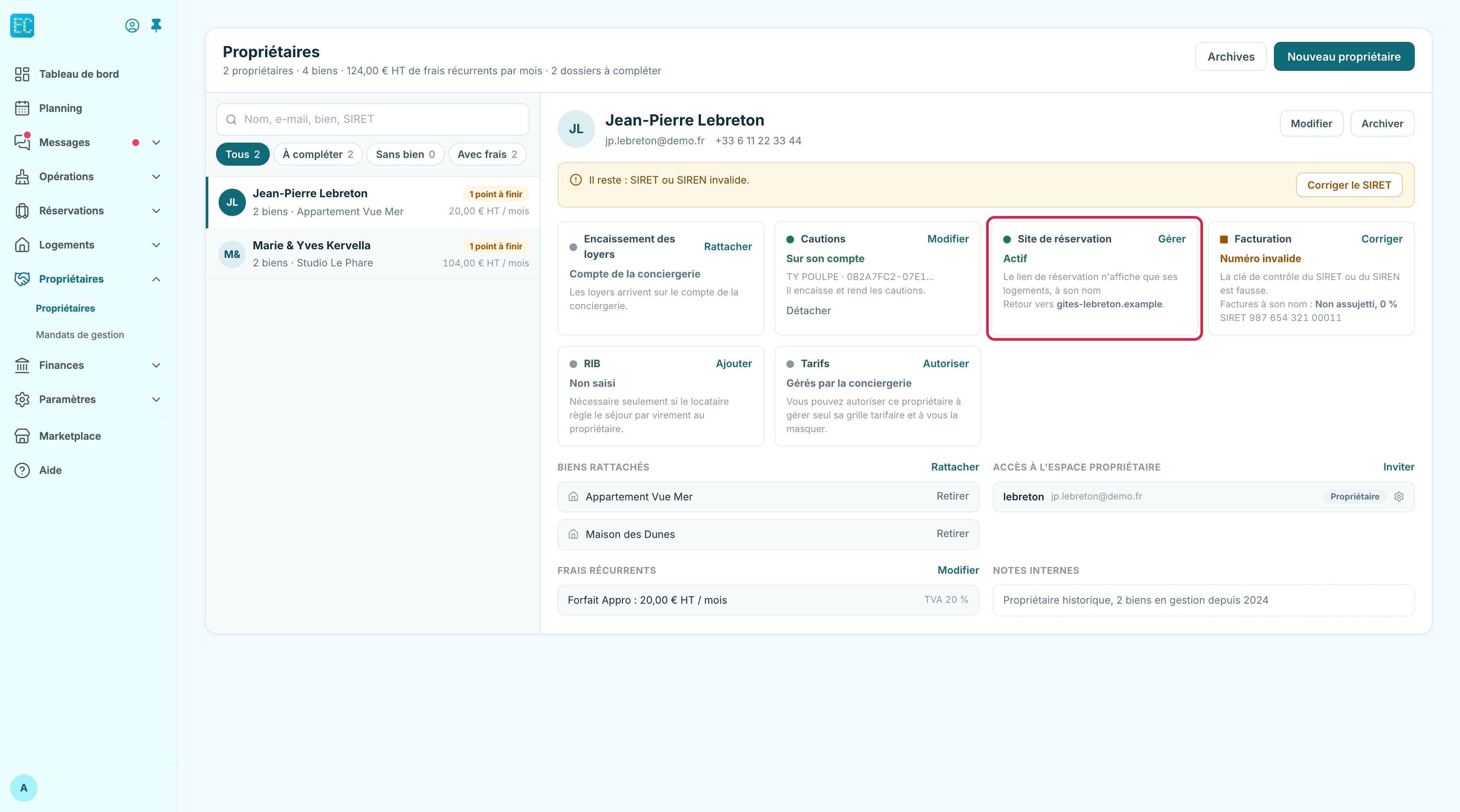The height and width of the screenshot is (812, 1460).
Task: Click Nouveau propriétaire button
Action: 1344,57
